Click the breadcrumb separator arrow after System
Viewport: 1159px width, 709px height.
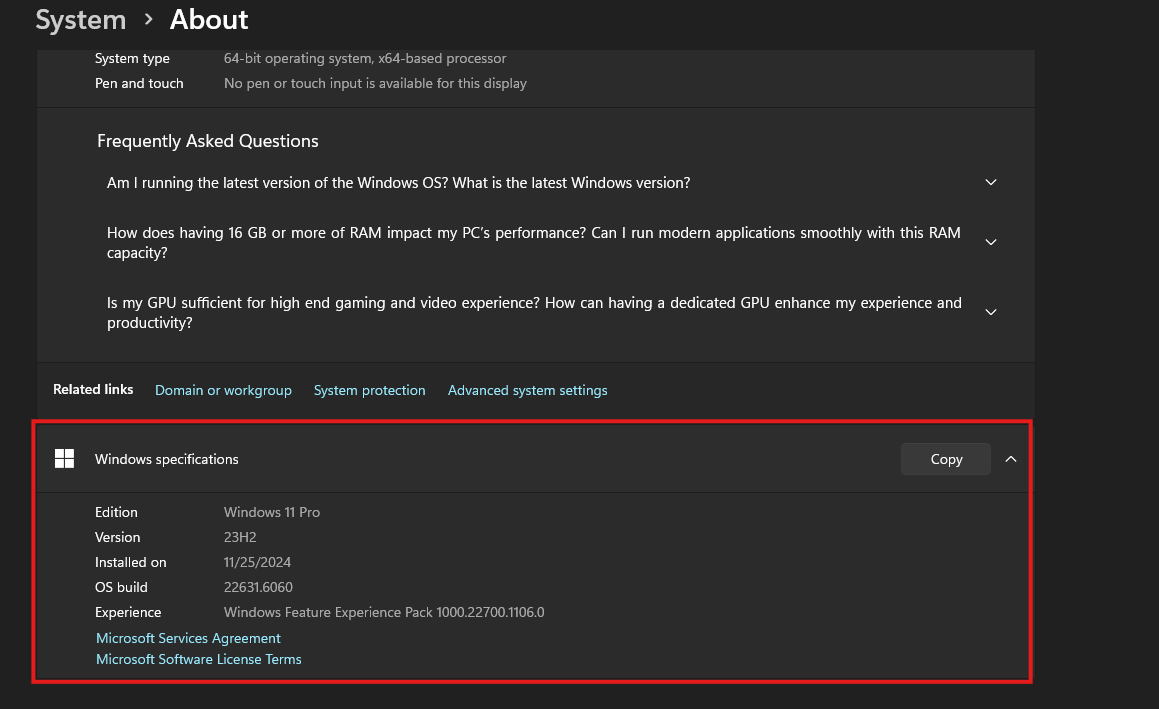point(148,20)
